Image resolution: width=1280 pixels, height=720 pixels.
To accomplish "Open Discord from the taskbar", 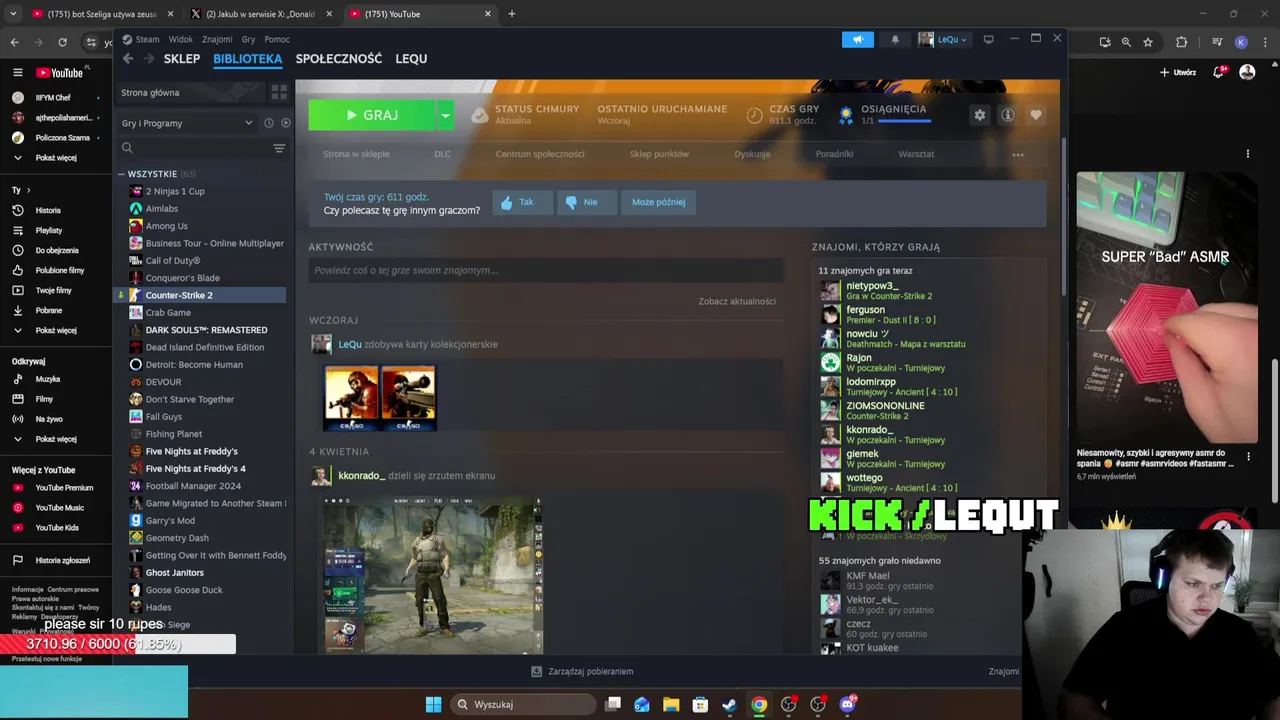I will (848, 705).
